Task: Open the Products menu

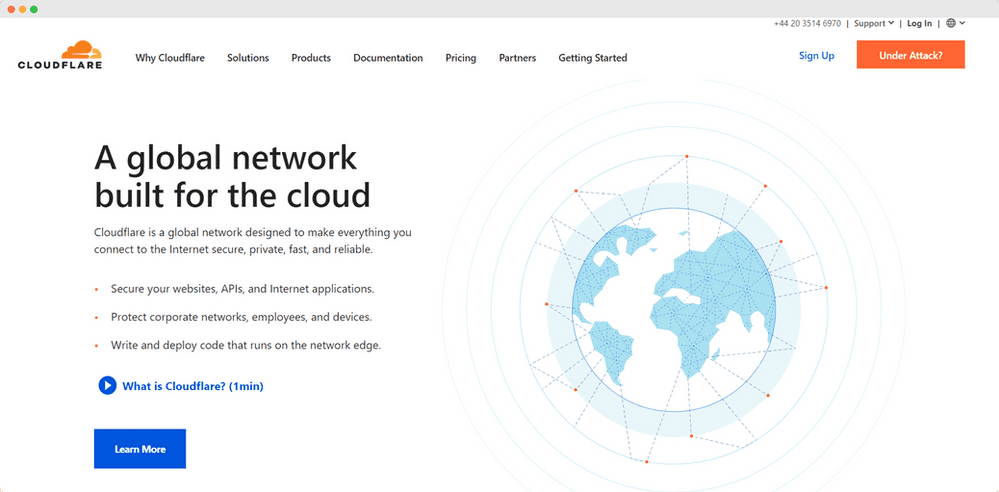Action: [x=311, y=58]
